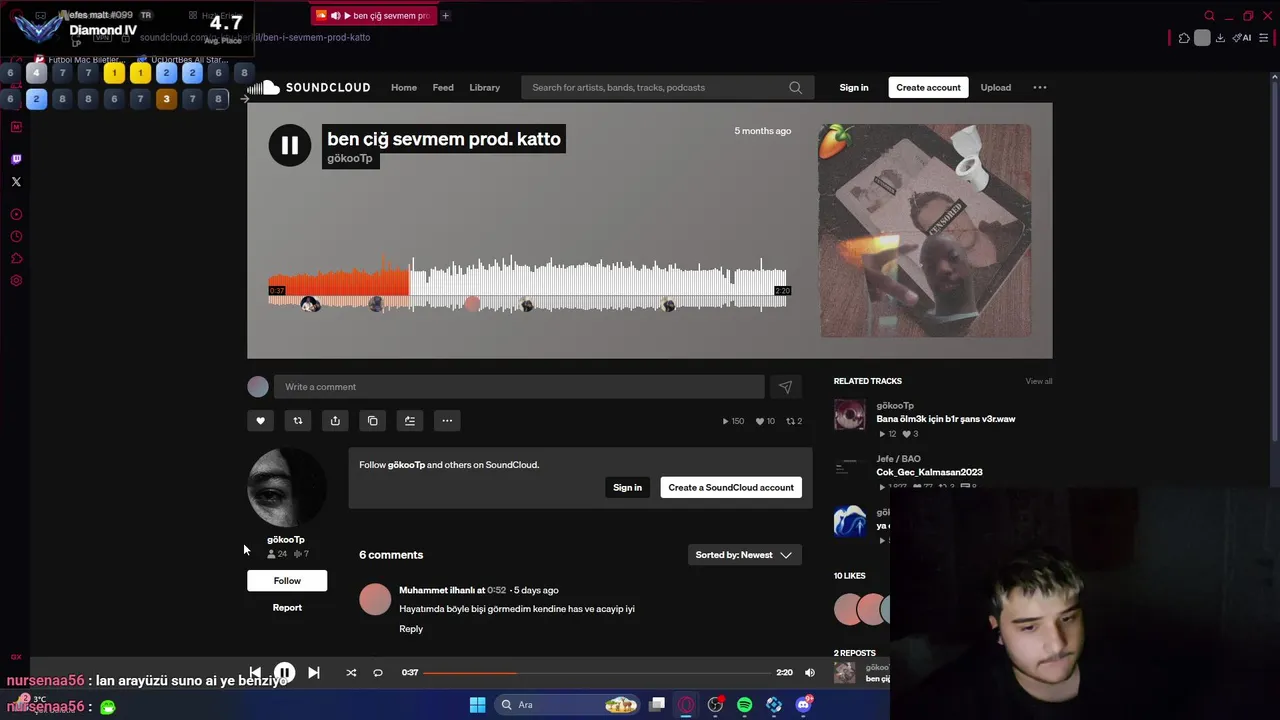The image size is (1280, 720).
Task: Open Twitch in the browser sidebar
Action: [x=16, y=159]
